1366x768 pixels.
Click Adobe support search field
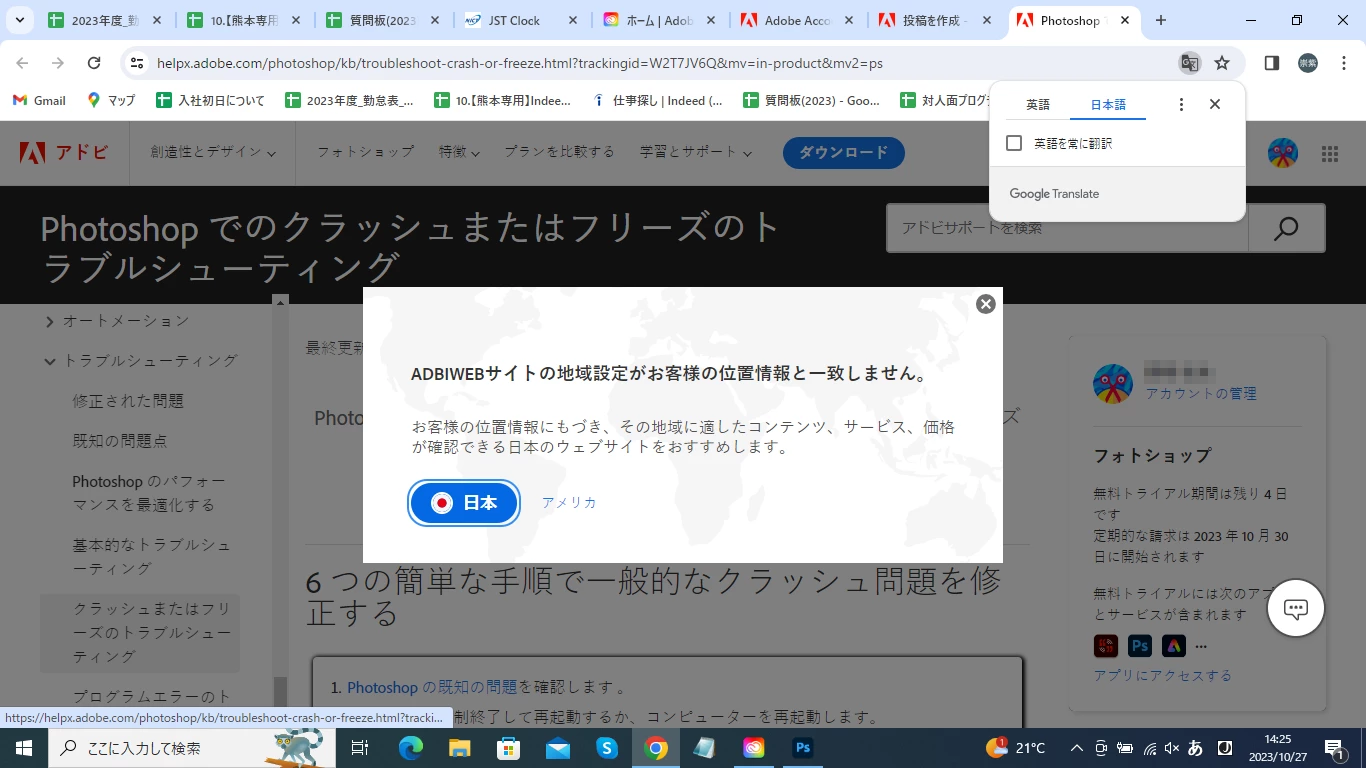point(1068,228)
